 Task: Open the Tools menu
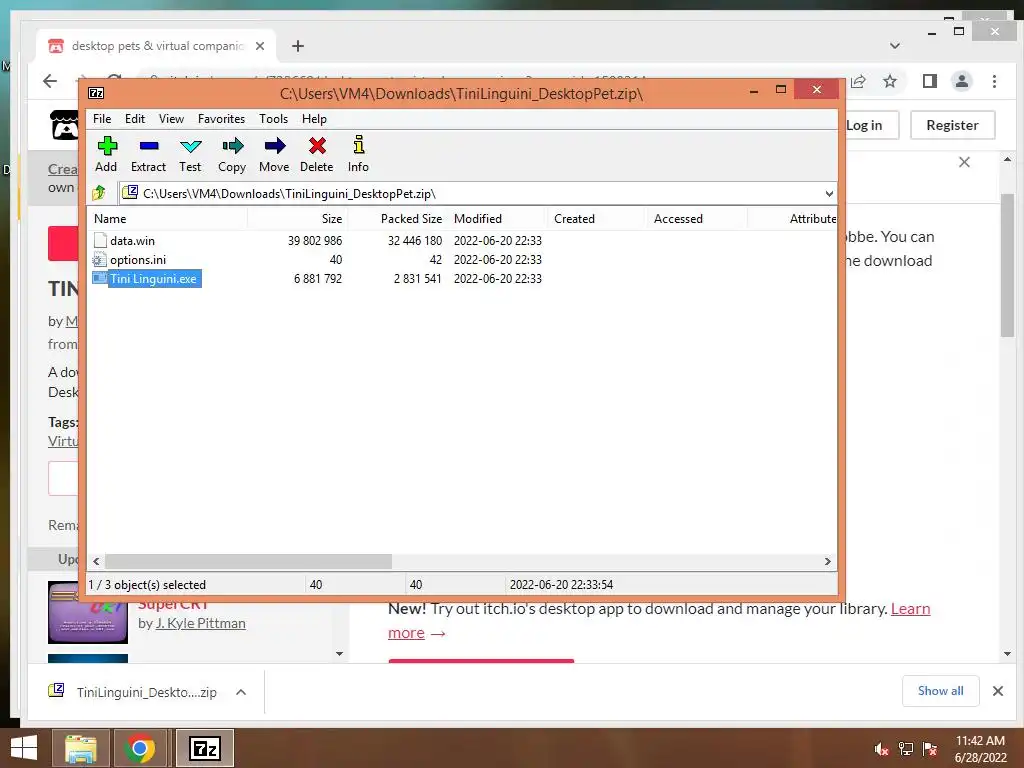click(x=273, y=119)
